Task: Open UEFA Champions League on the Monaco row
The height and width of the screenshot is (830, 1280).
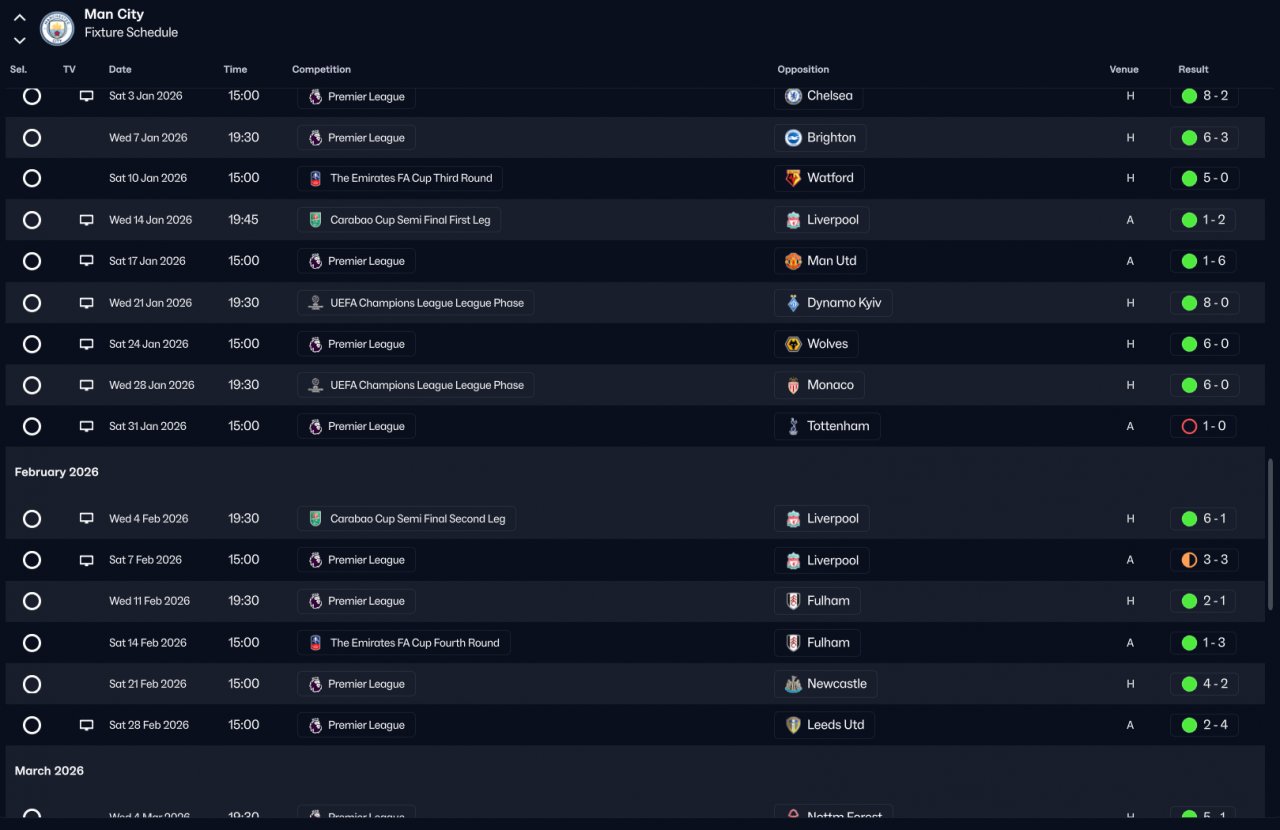Action: click(415, 385)
